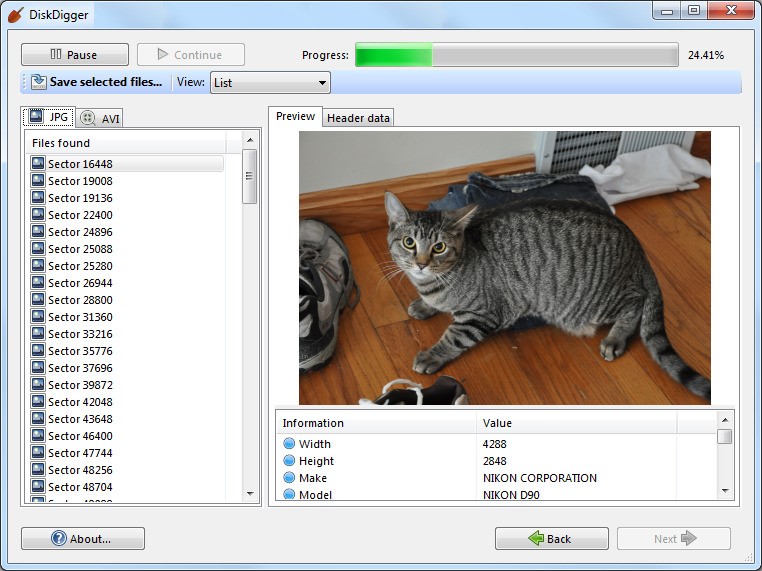Viewport: 762px width, 571px height.
Task: Select Sector 42048 in the files list
Action: (80, 402)
